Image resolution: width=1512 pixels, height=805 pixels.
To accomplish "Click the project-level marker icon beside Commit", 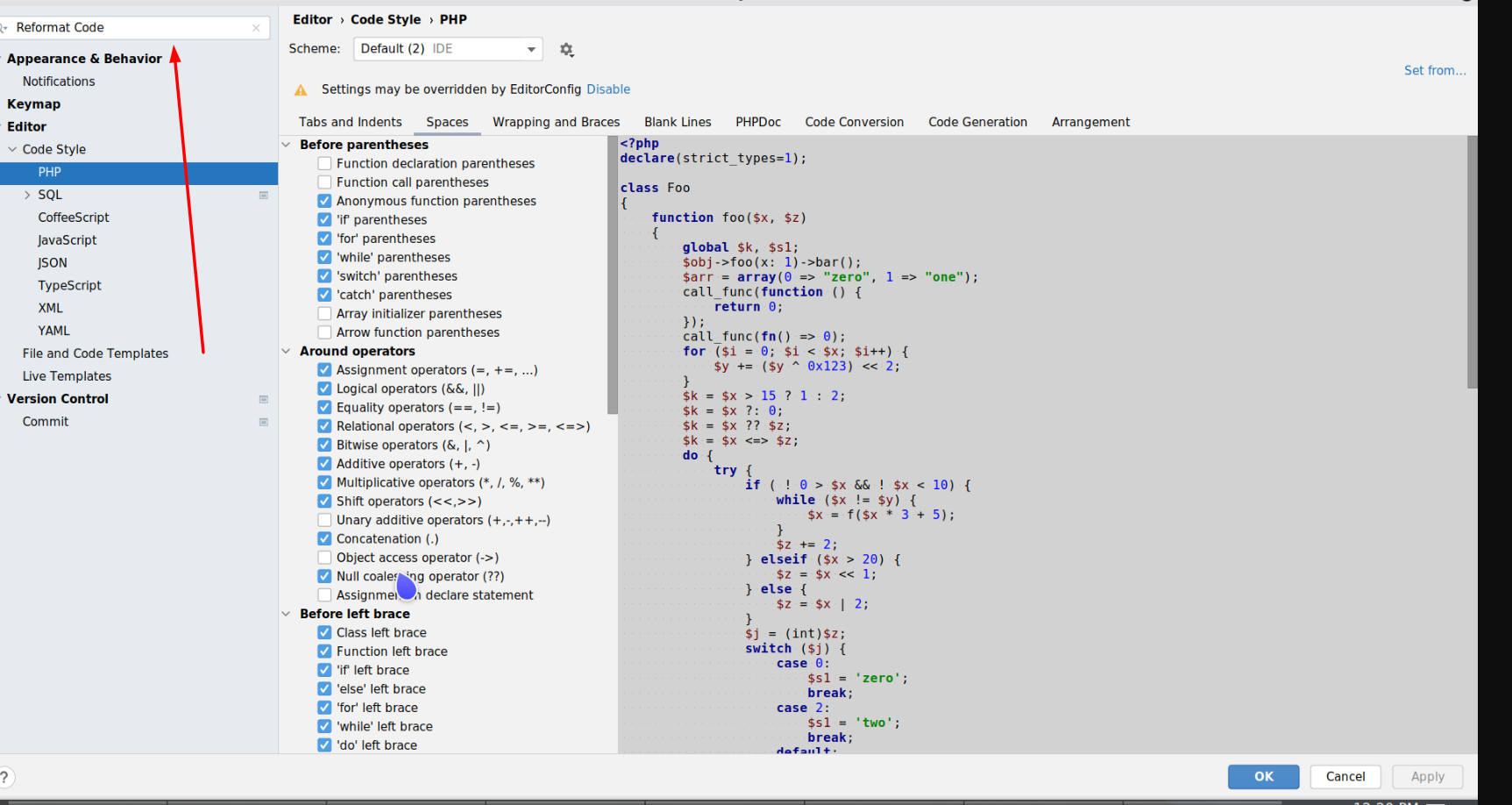I will click(264, 422).
